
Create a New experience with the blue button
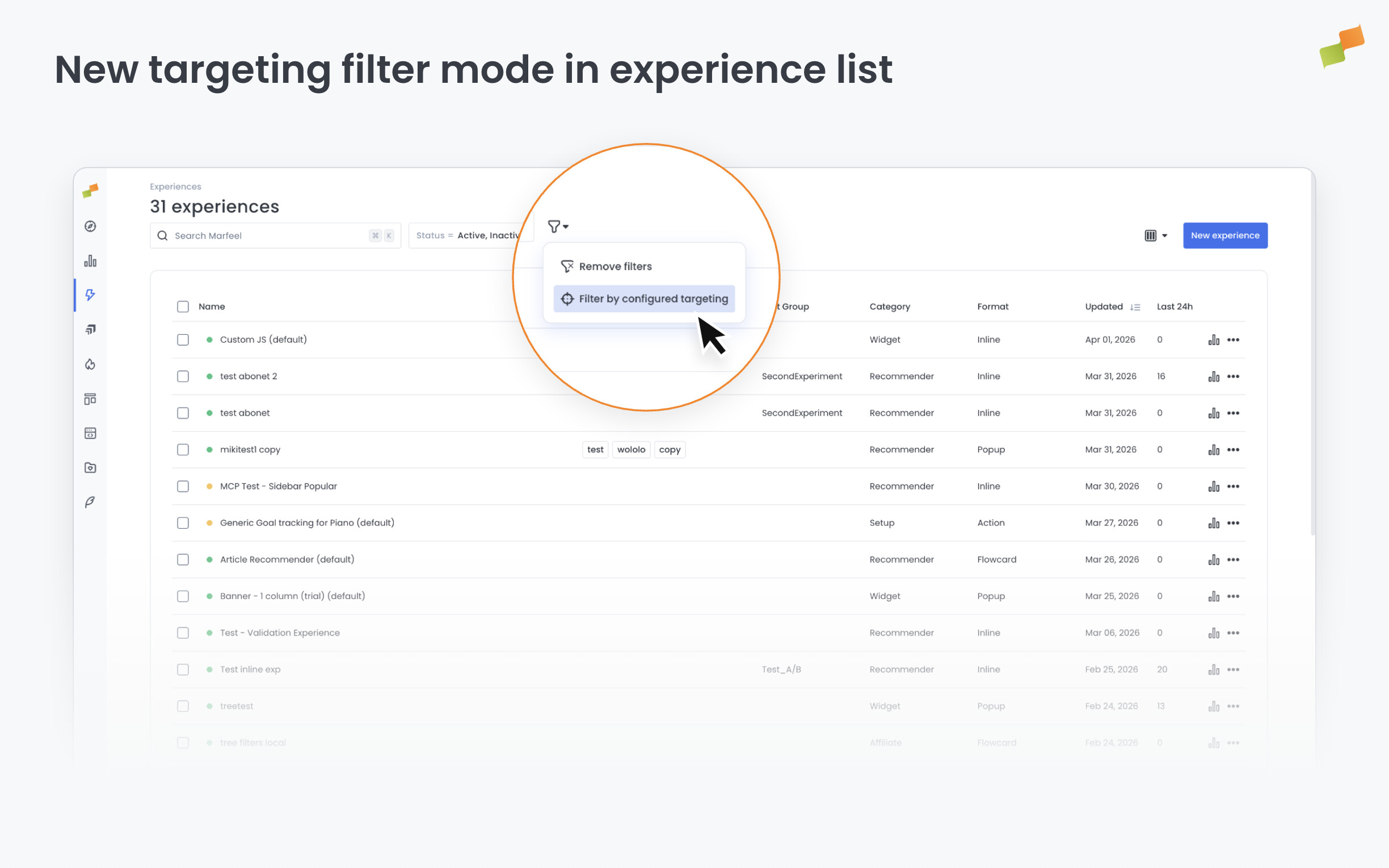1225,235
